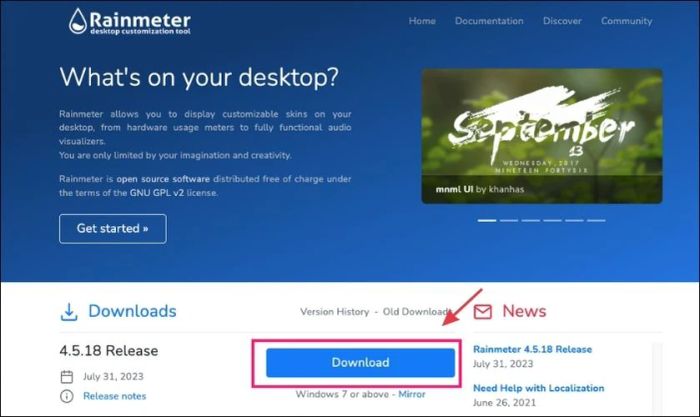Click the Downloads arrow icon
This screenshot has width=700, height=417.
click(x=69, y=312)
